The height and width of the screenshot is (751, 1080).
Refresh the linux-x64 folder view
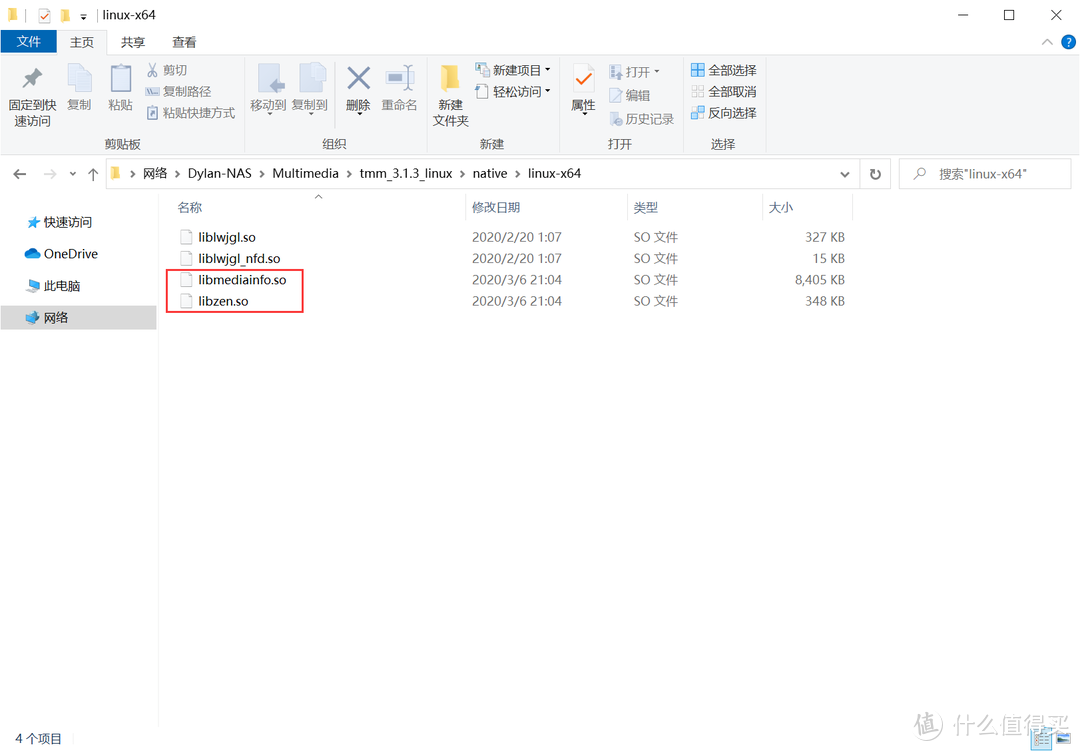(x=875, y=174)
